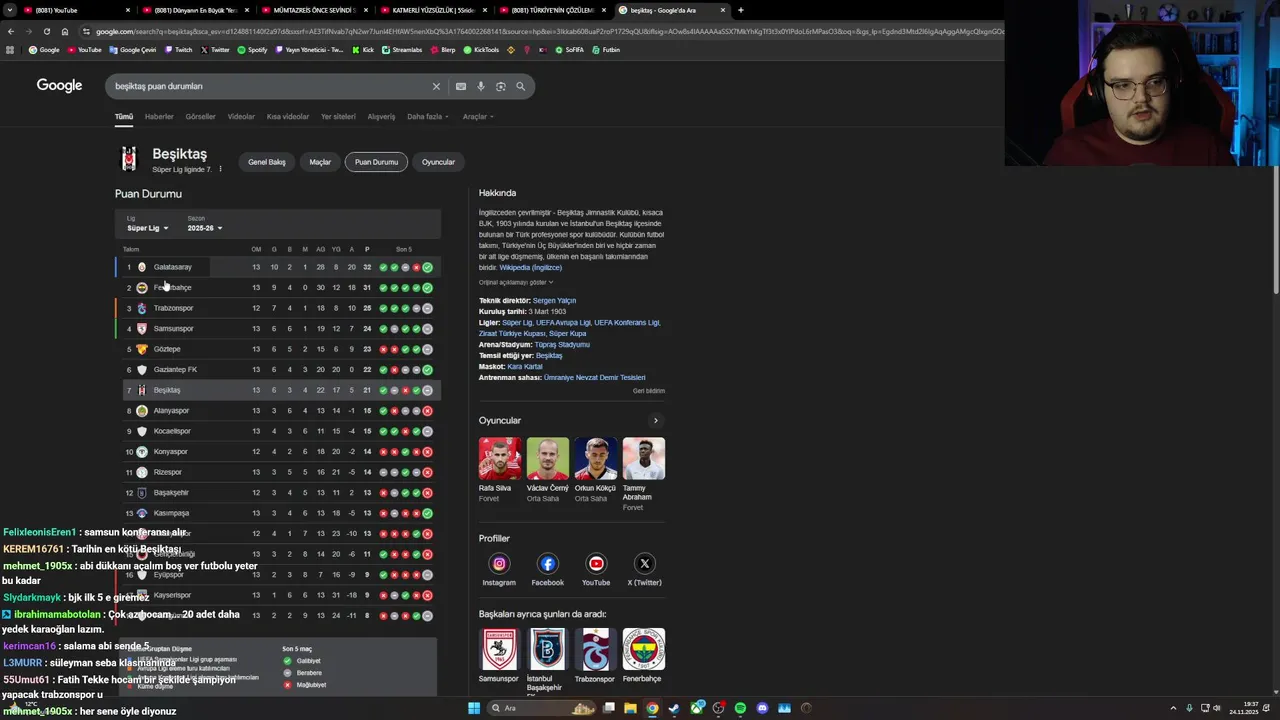Open the Streamlabs bookmark
Image resolution: width=1280 pixels, height=720 pixels.
click(402, 49)
